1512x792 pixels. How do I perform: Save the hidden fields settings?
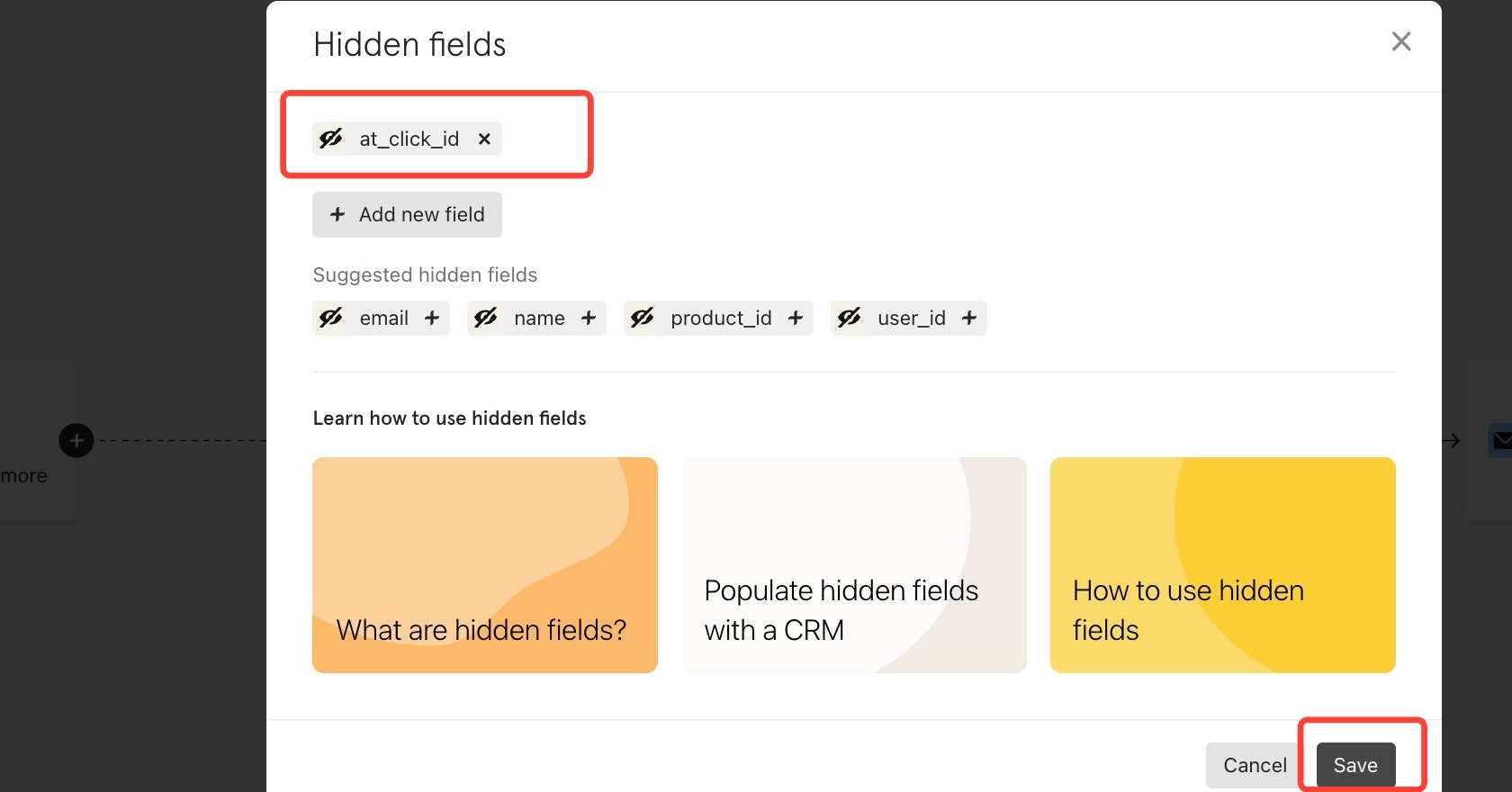1355,765
